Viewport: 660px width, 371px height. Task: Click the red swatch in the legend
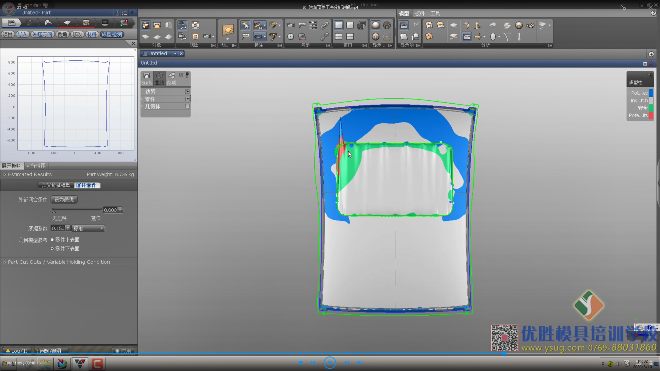click(x=651, y=115)
